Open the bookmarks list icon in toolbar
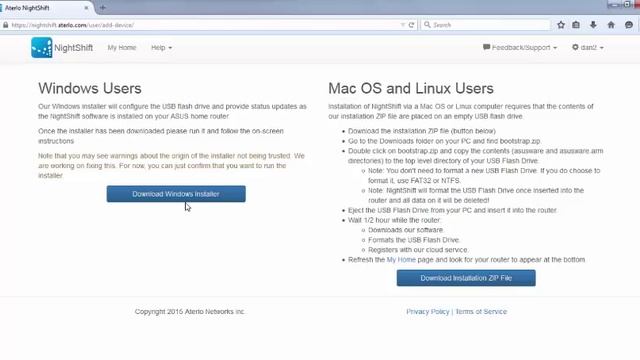640x360 pixels. tap(576, 25)
